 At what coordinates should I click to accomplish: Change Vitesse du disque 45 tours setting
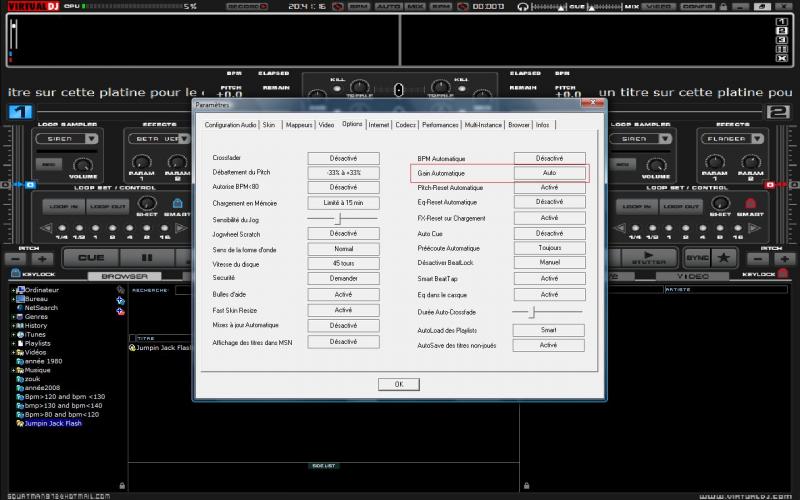click(343, 263)
